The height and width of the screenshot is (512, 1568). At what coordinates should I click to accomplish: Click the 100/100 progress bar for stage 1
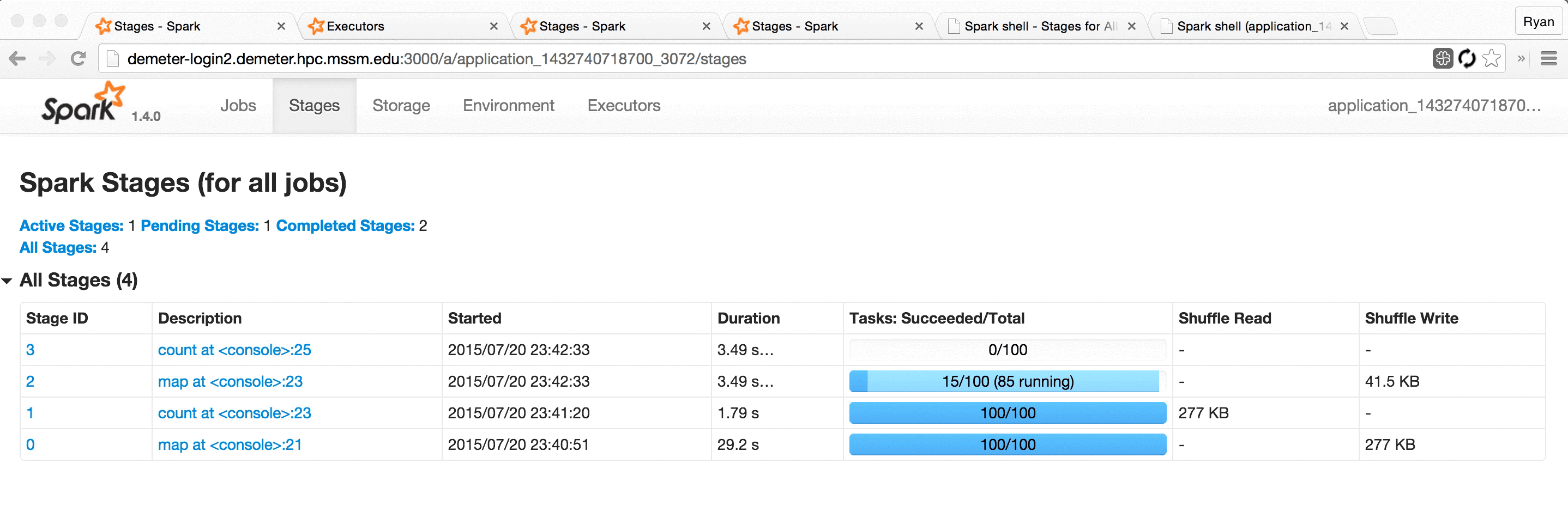click(x=1008, y=413)
